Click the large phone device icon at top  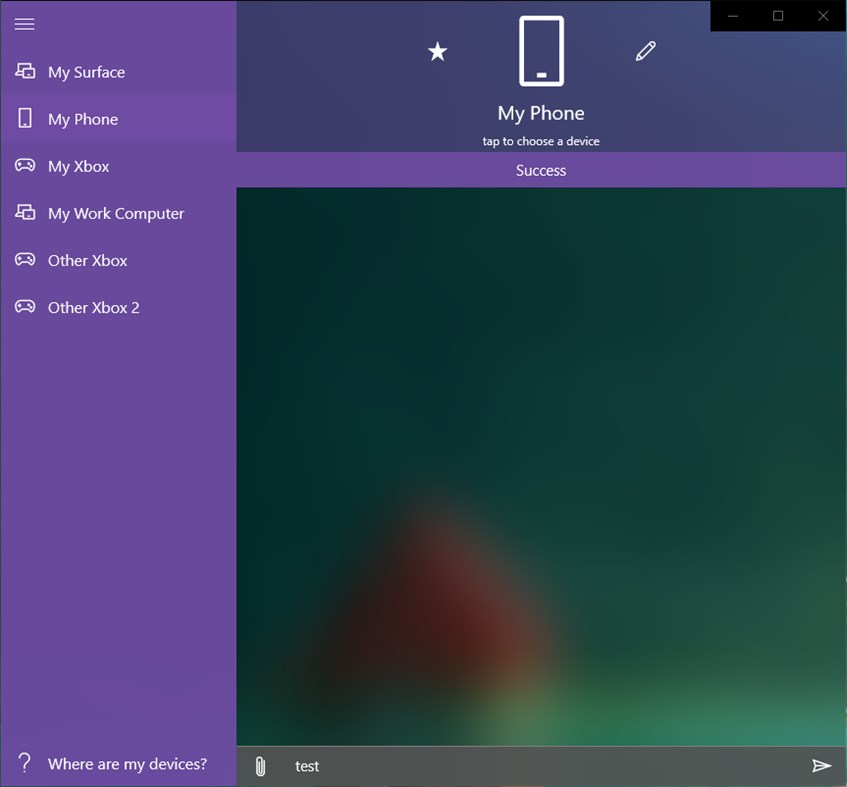coord(540,50)
